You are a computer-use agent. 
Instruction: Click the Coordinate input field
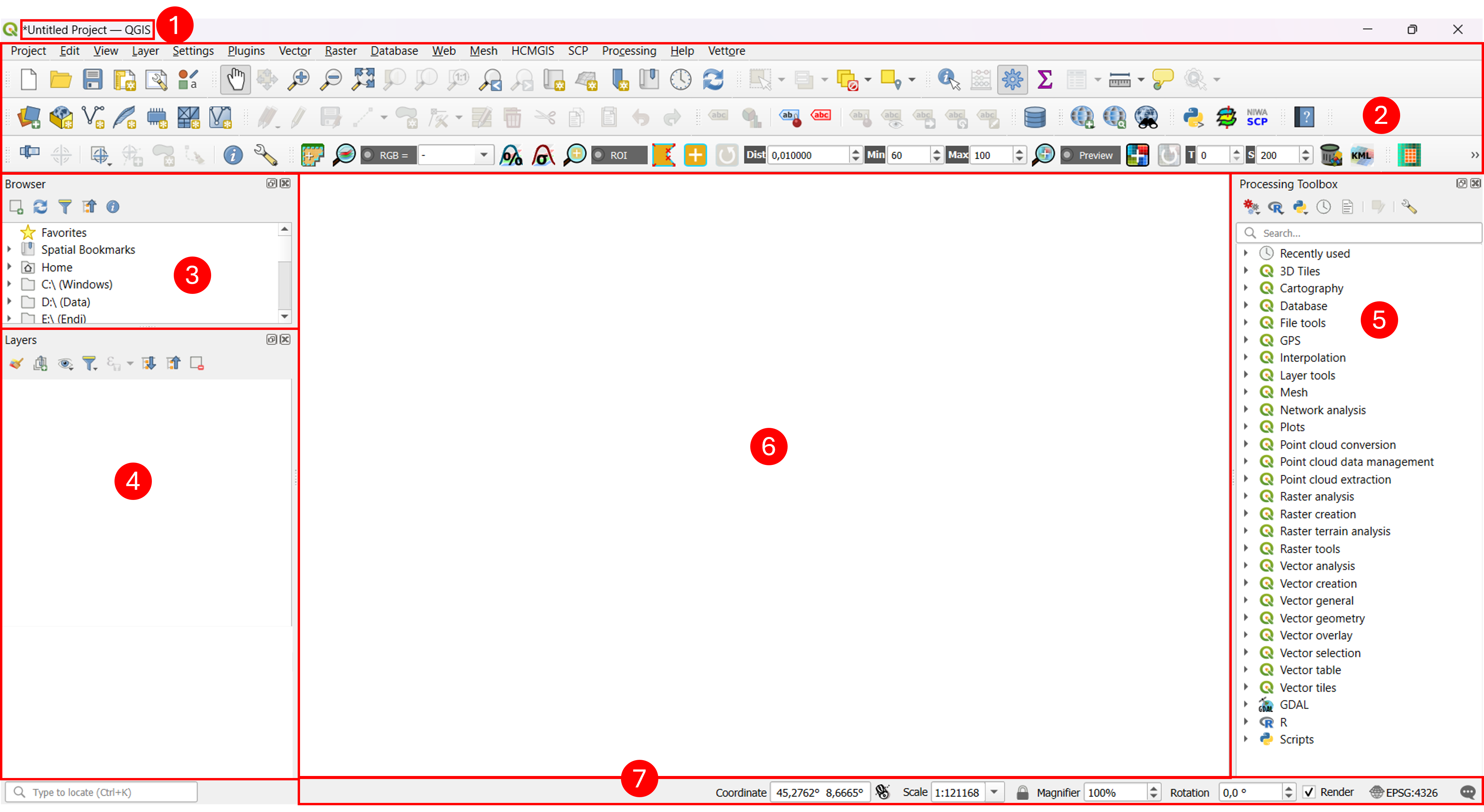tap(820, 792)
